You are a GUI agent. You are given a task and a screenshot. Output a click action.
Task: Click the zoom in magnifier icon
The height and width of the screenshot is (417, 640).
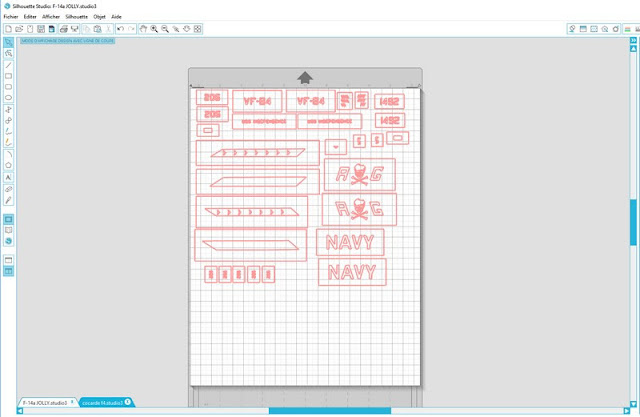pyautogui.click(x=154, y=29)
